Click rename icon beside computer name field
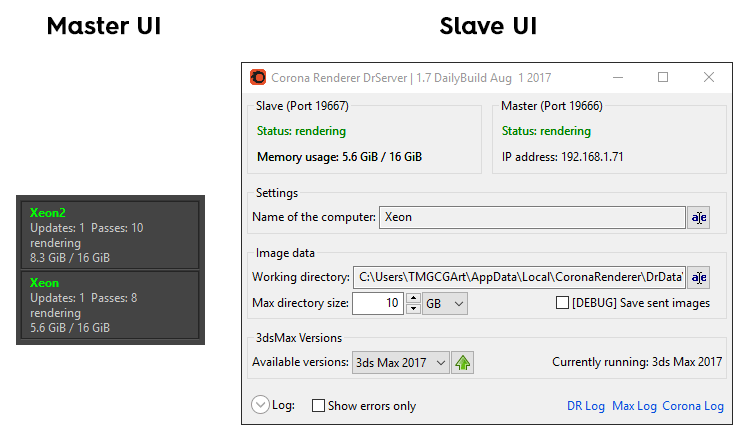750x440 pixels. click(x=698, y=217)
